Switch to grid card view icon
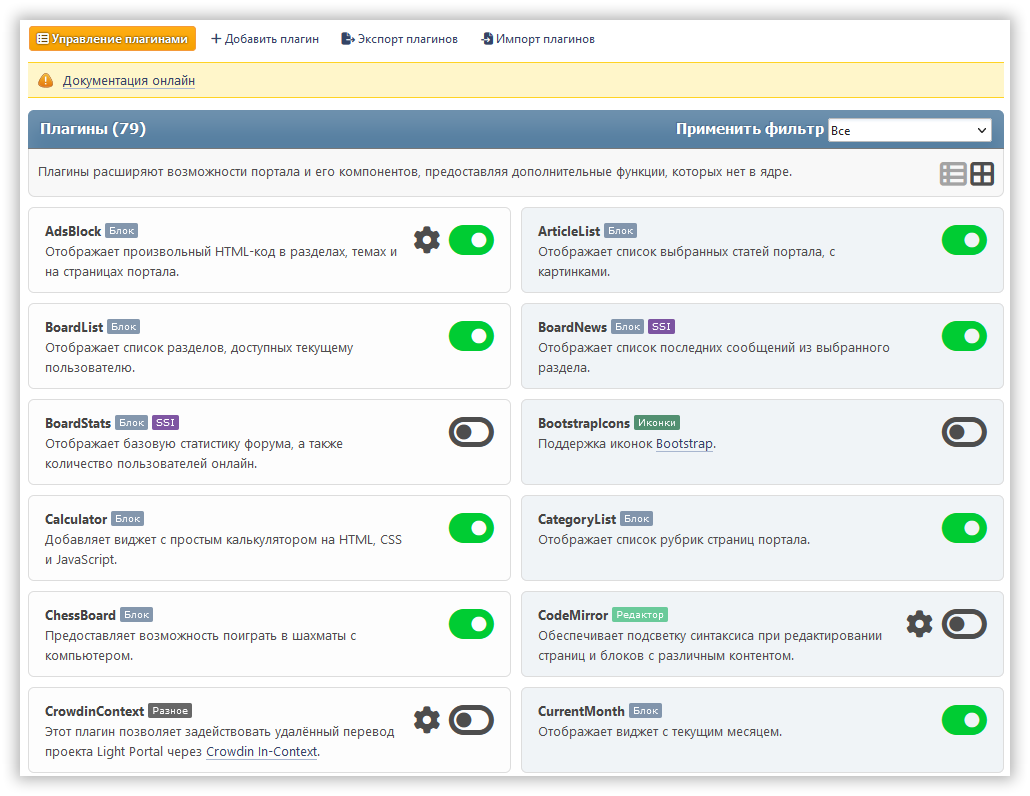 pyautogui.click(x=982, y=174)
